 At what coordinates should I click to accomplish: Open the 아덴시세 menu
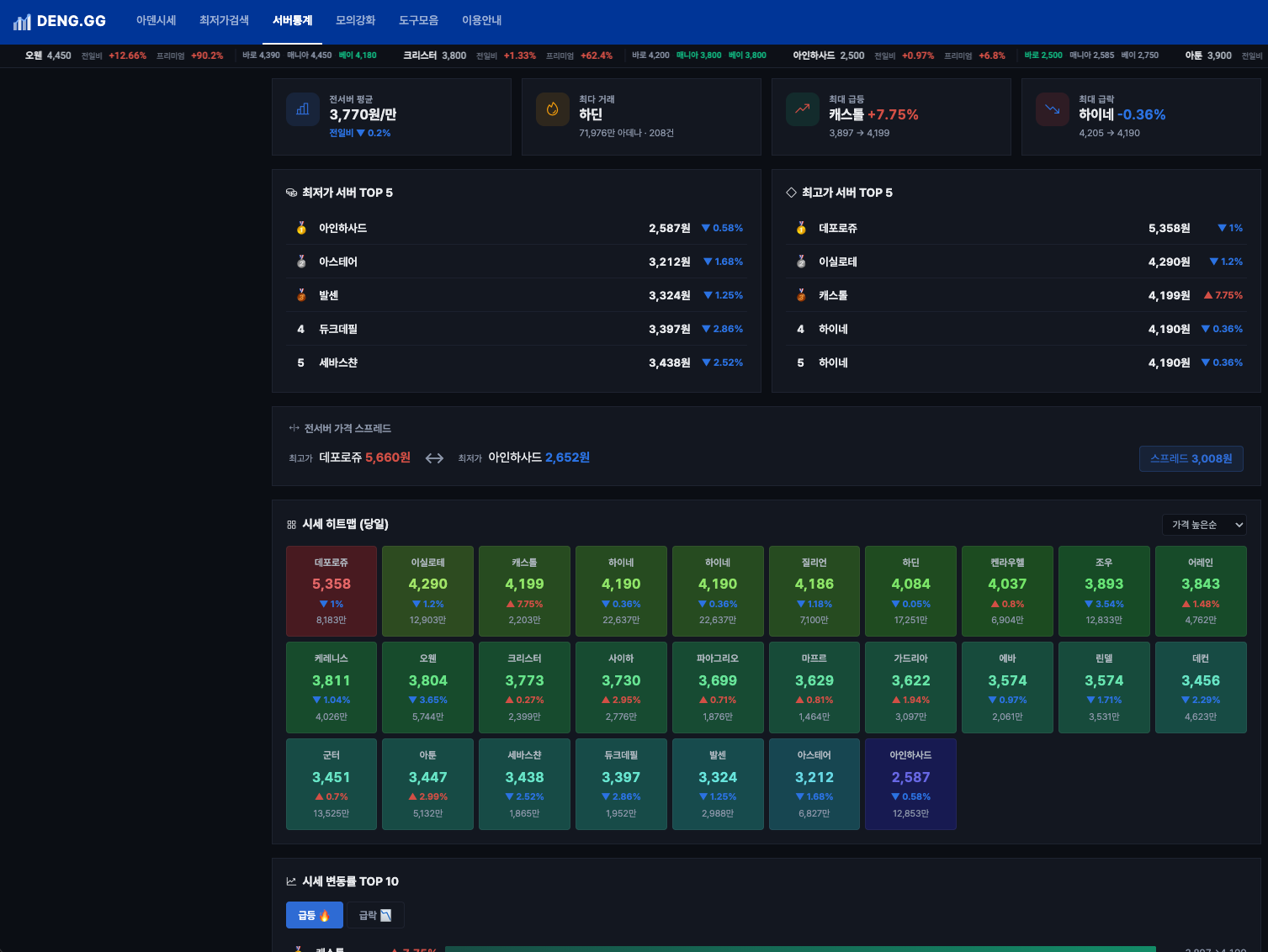(157, 20)
